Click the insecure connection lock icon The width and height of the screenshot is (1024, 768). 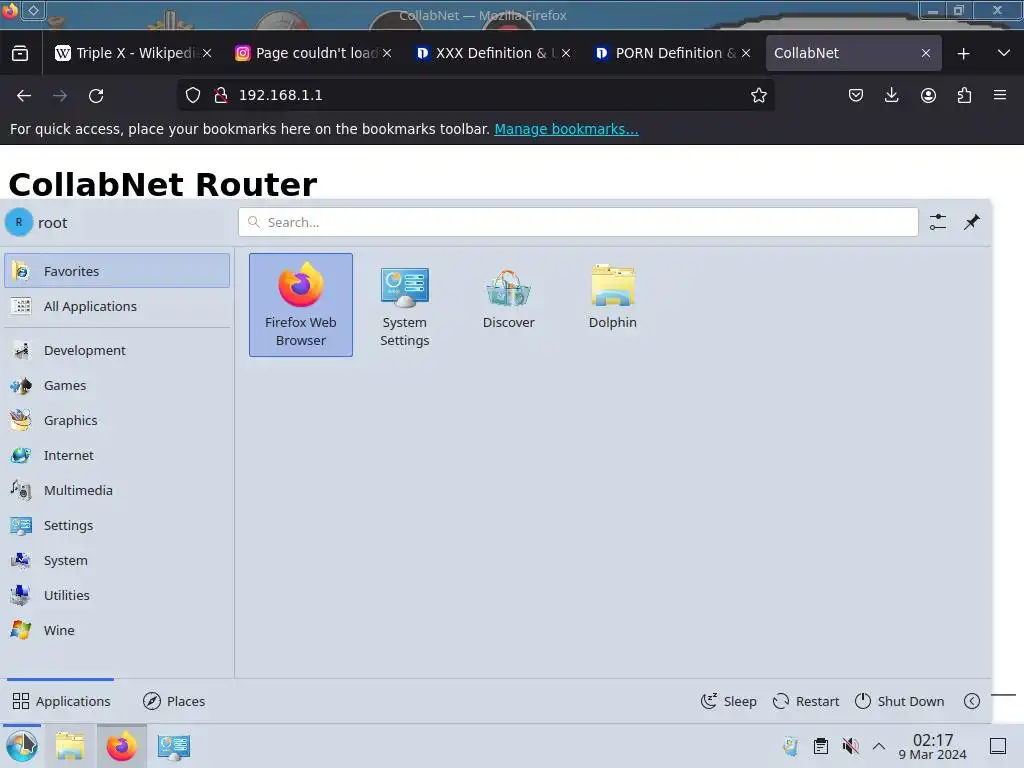pos(221,95)
